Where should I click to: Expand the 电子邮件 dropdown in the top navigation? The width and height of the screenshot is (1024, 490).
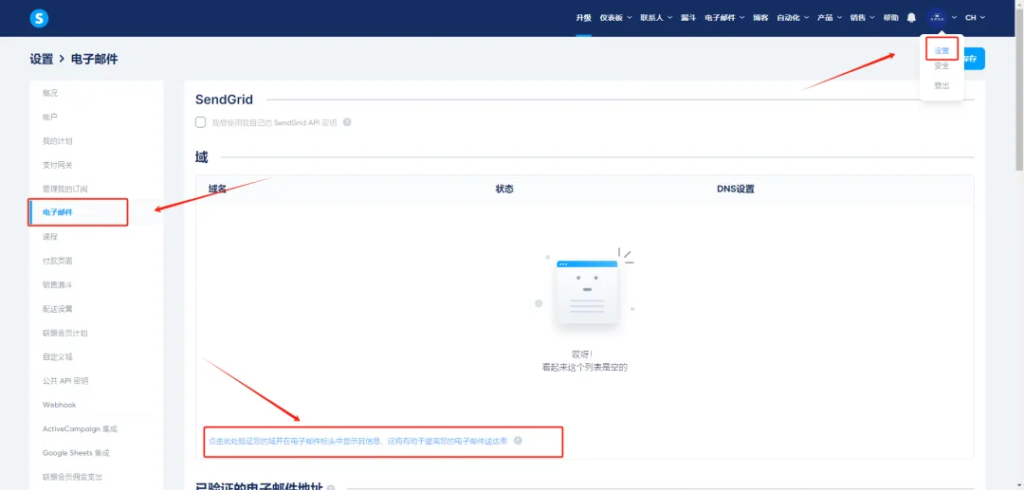pos(725,18)
